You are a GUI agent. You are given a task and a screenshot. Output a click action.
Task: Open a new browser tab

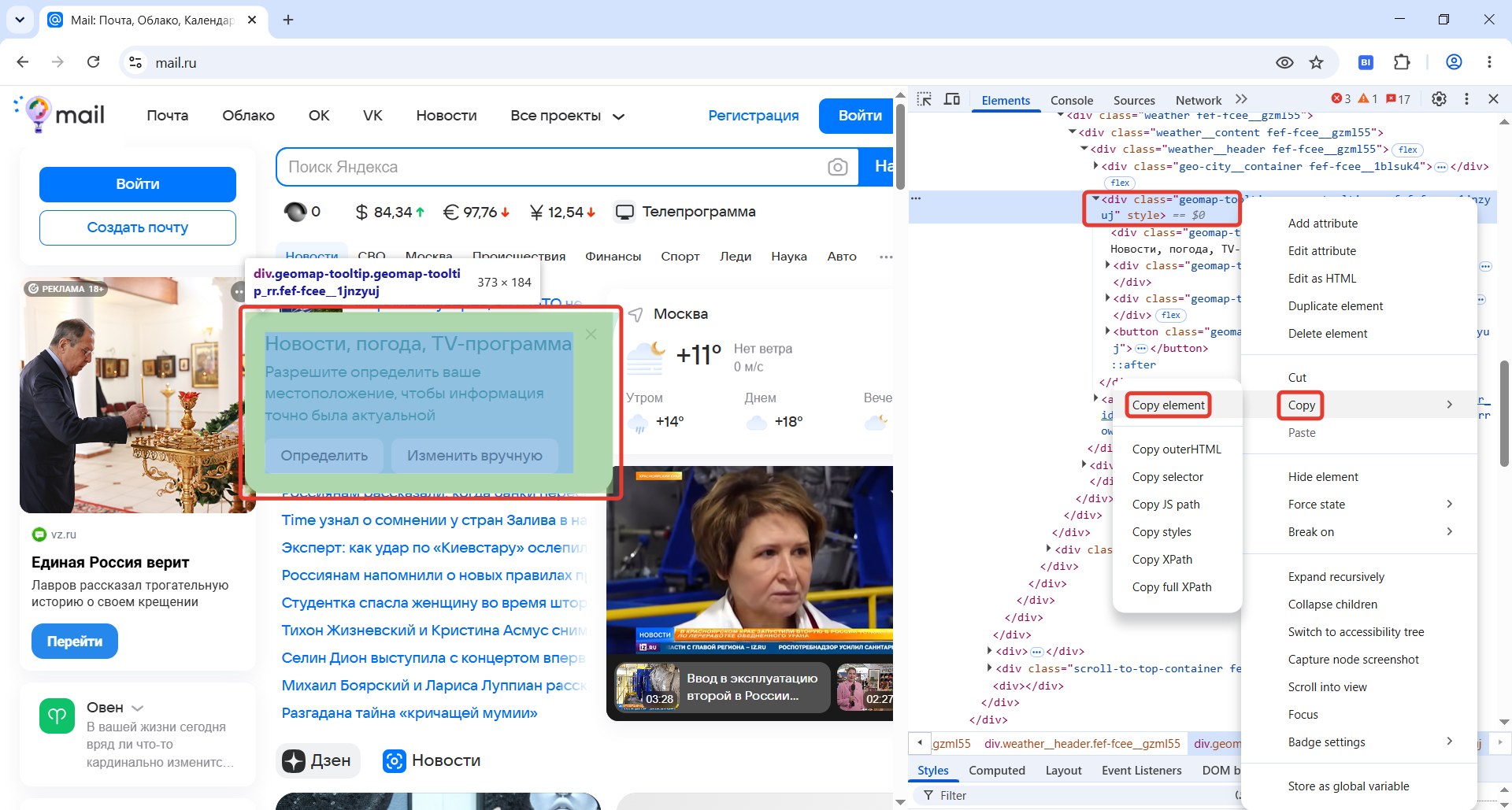pos(288,20)
